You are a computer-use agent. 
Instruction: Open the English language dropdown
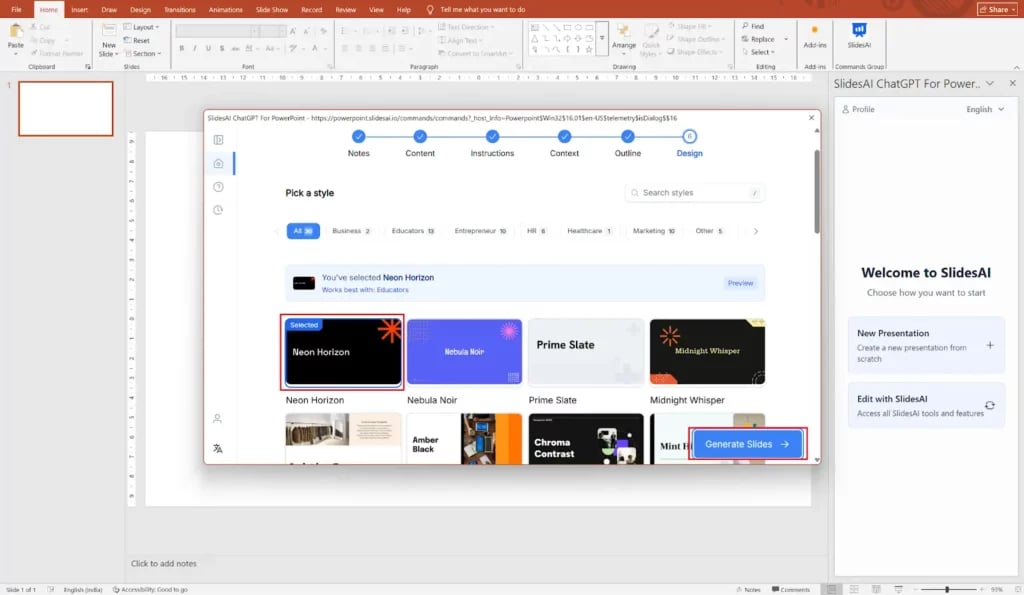click(984, 109)
